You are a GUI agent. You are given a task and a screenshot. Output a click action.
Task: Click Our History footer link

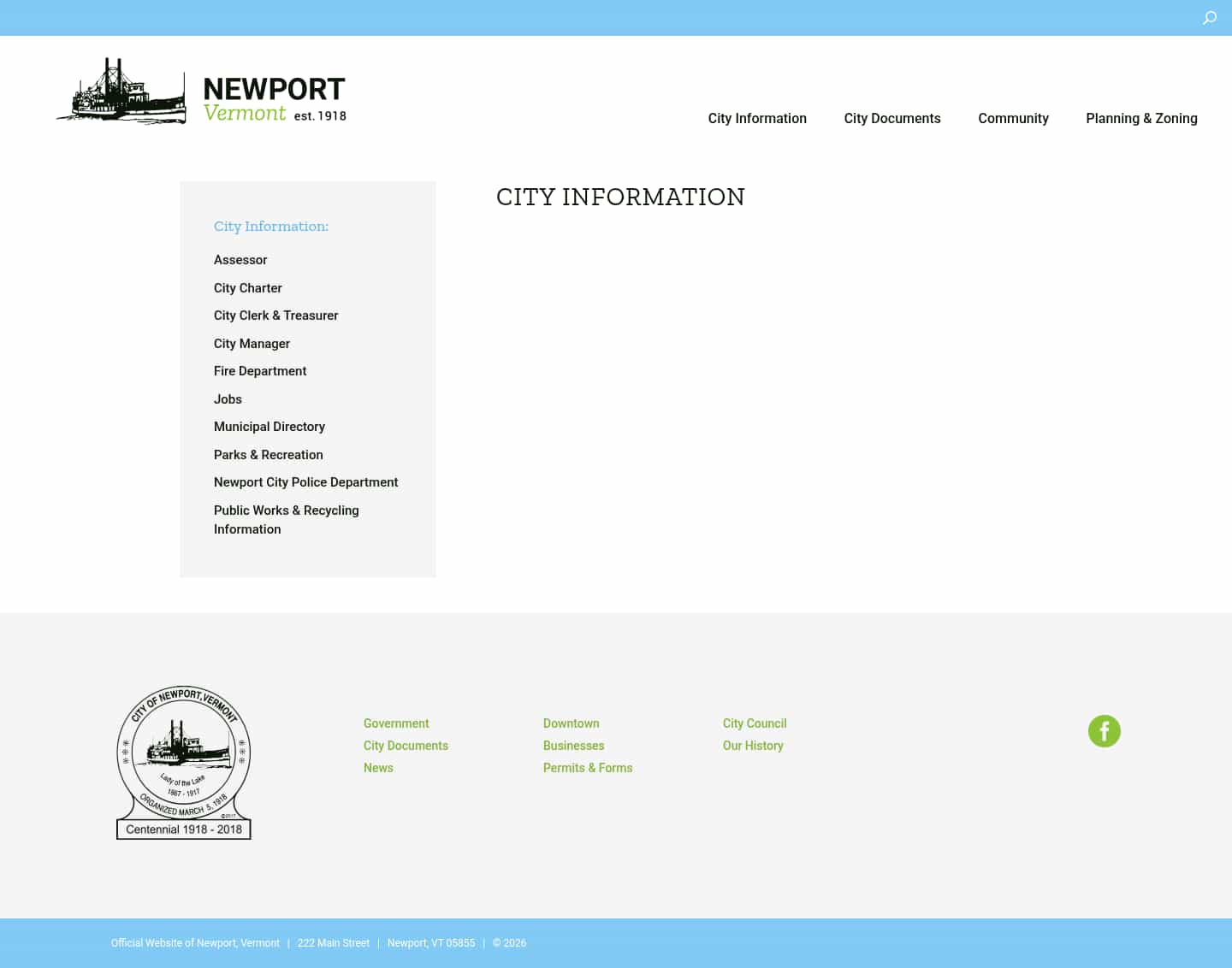753,746
